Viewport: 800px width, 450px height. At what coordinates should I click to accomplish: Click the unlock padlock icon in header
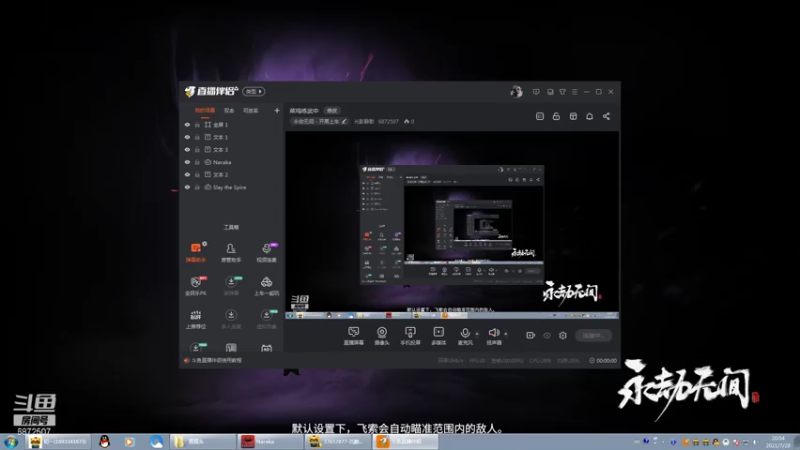pos(556,116)
